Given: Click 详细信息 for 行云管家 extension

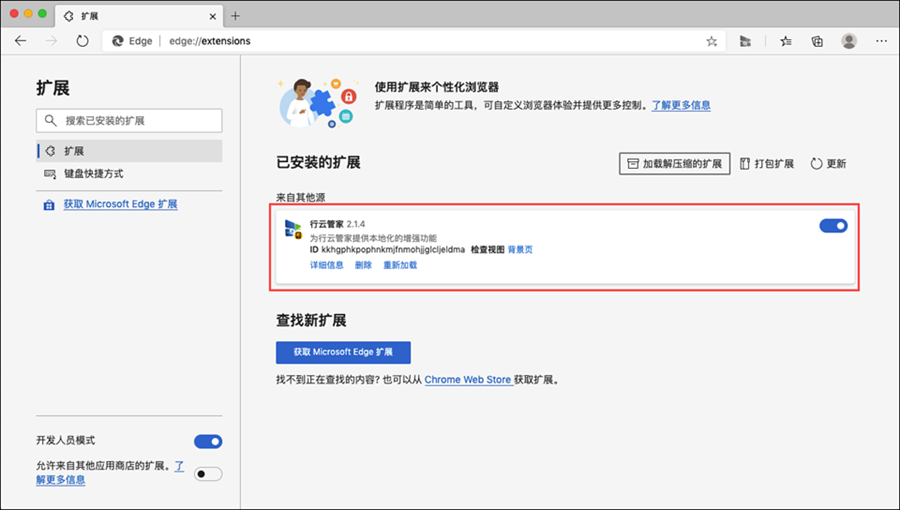Looking at the screenshot, I should [326, 265].
